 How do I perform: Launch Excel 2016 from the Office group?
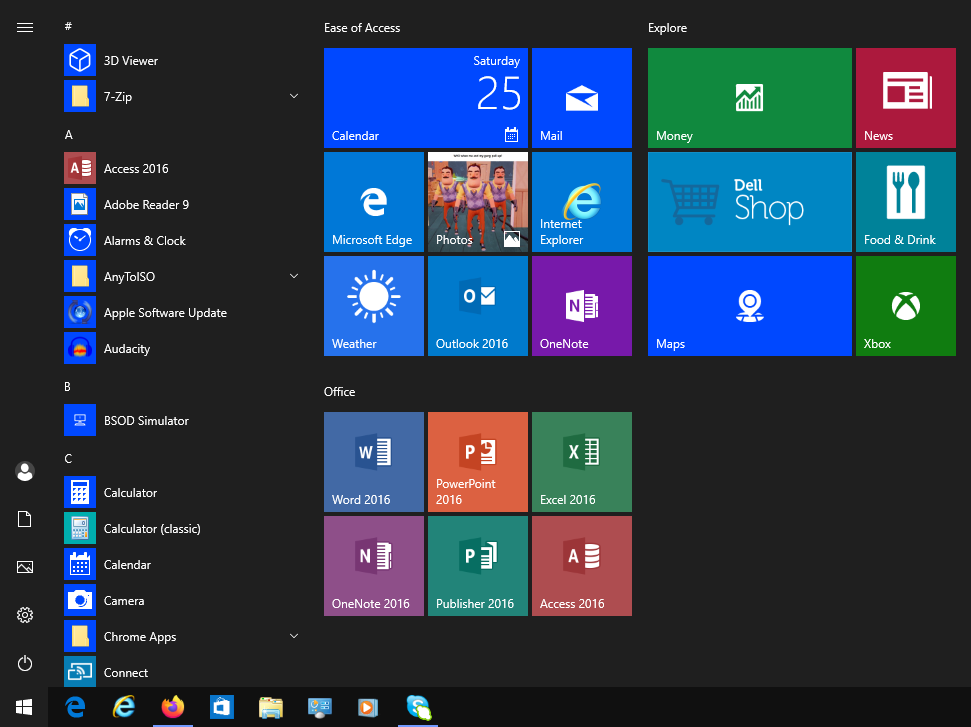pos(581,461)
